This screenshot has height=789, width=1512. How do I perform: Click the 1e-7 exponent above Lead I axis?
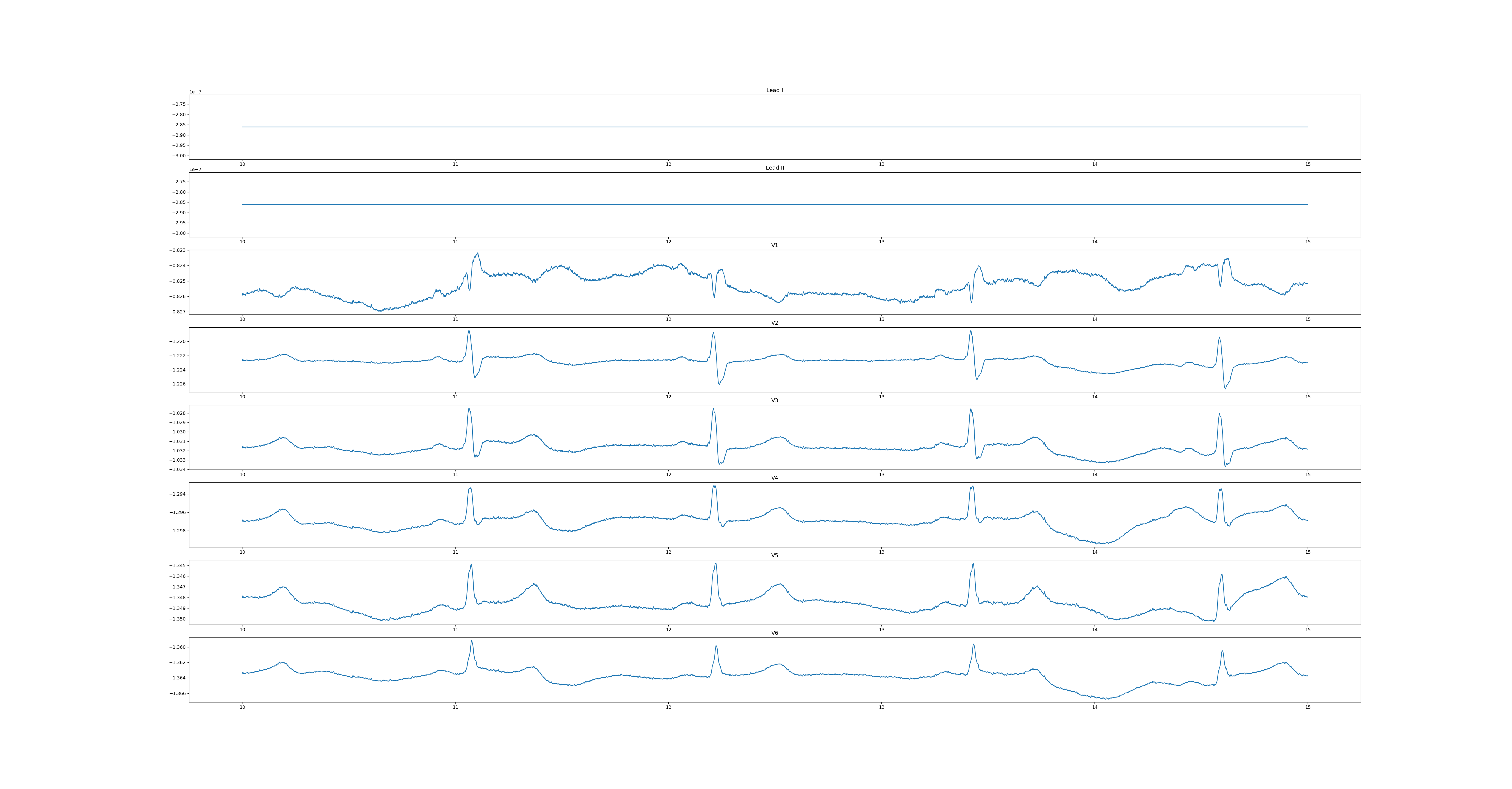click(195, 92)
